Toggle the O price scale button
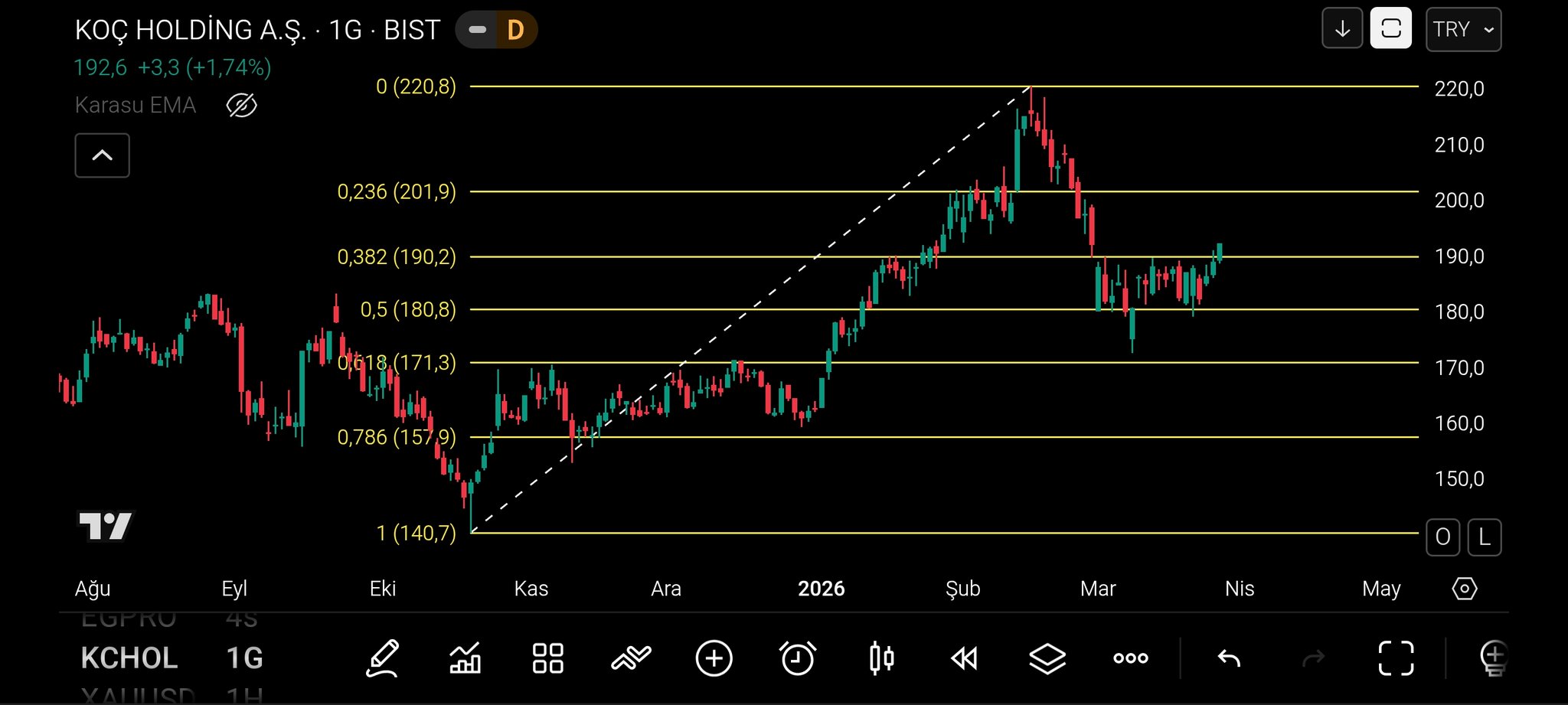Screen dimensions: 1568x705 pos(1443,537)
